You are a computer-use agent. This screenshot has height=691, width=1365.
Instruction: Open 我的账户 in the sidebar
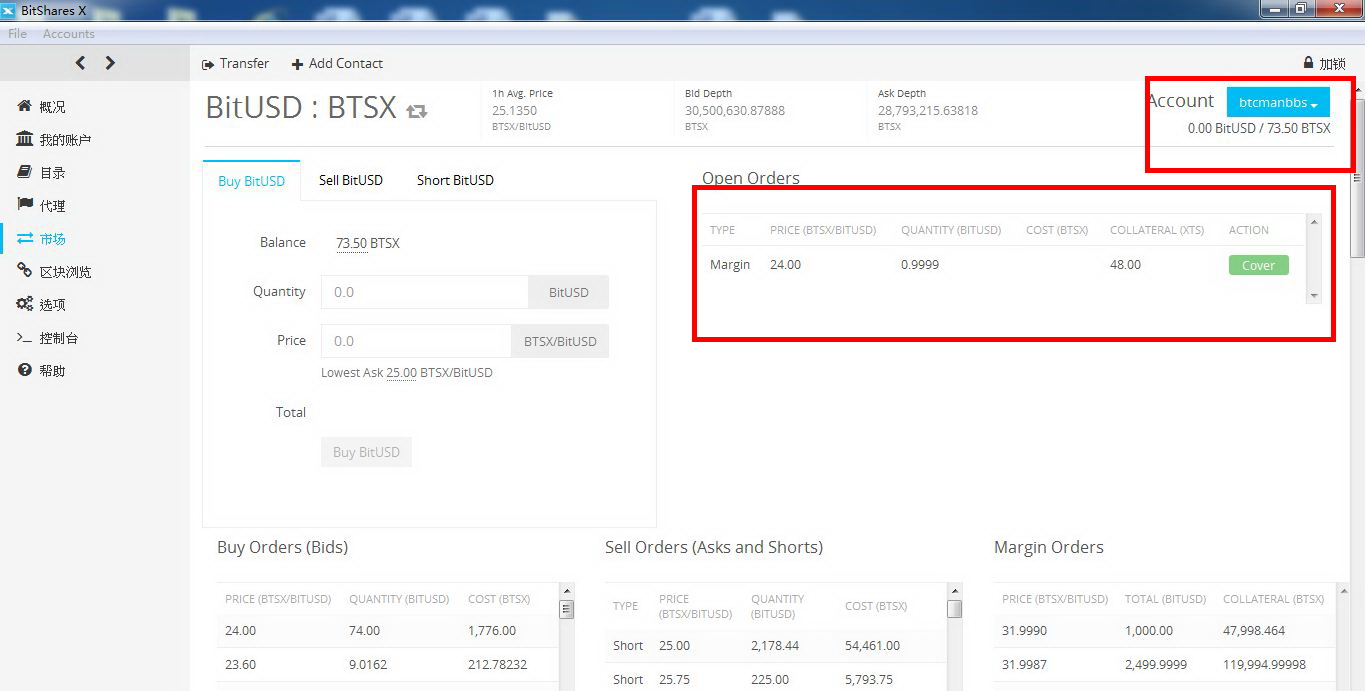click(65, 140)
